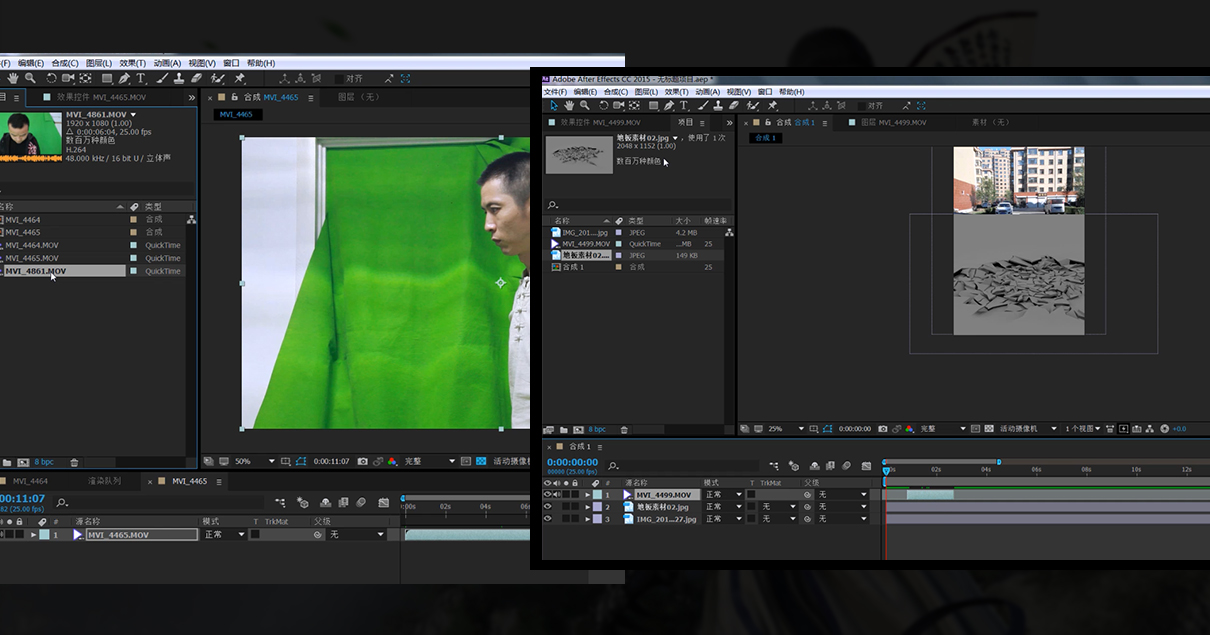Click the front timeline's search magnifier icon
This screenshot has height=635, width=1210.
pos(613,466)
